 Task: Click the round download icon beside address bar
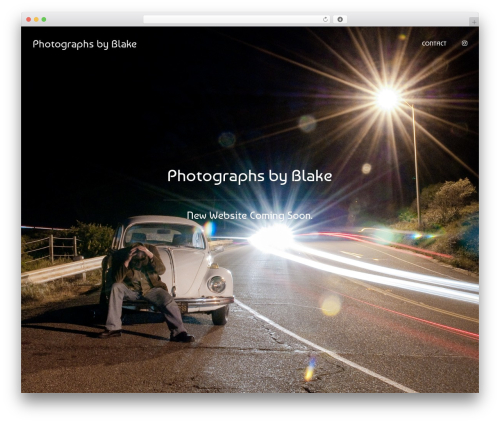[x=340, y=19]
